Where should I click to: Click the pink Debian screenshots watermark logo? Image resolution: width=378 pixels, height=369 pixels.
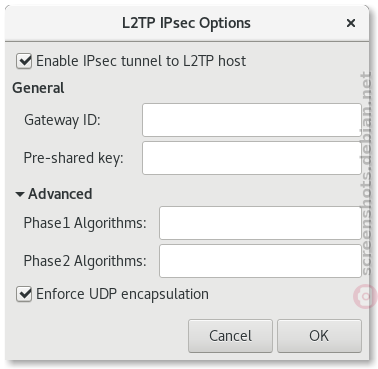tap(365, 296)
